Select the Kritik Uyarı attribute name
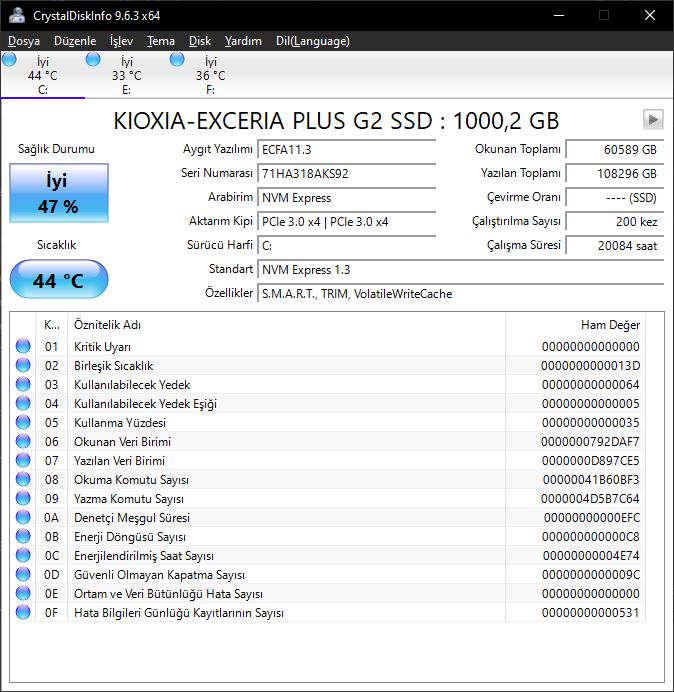 pos(102,347)
